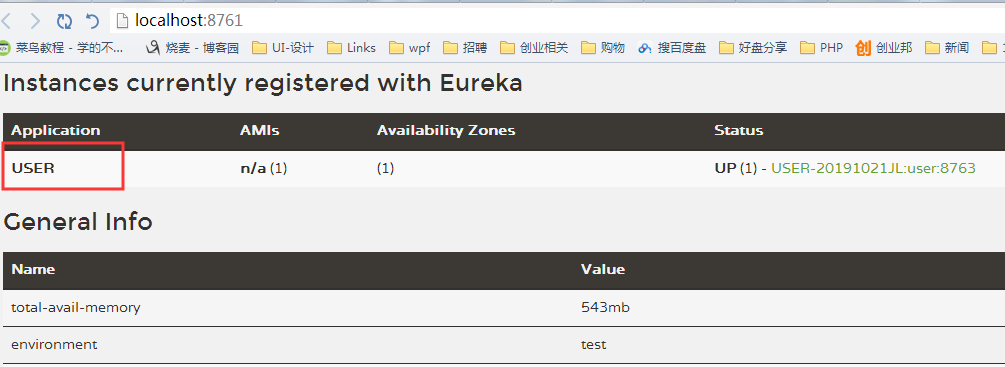Click the undo/restore closed tab arrow icon
The height and width of the screenshot is (367, 1005).
point(93,21)
